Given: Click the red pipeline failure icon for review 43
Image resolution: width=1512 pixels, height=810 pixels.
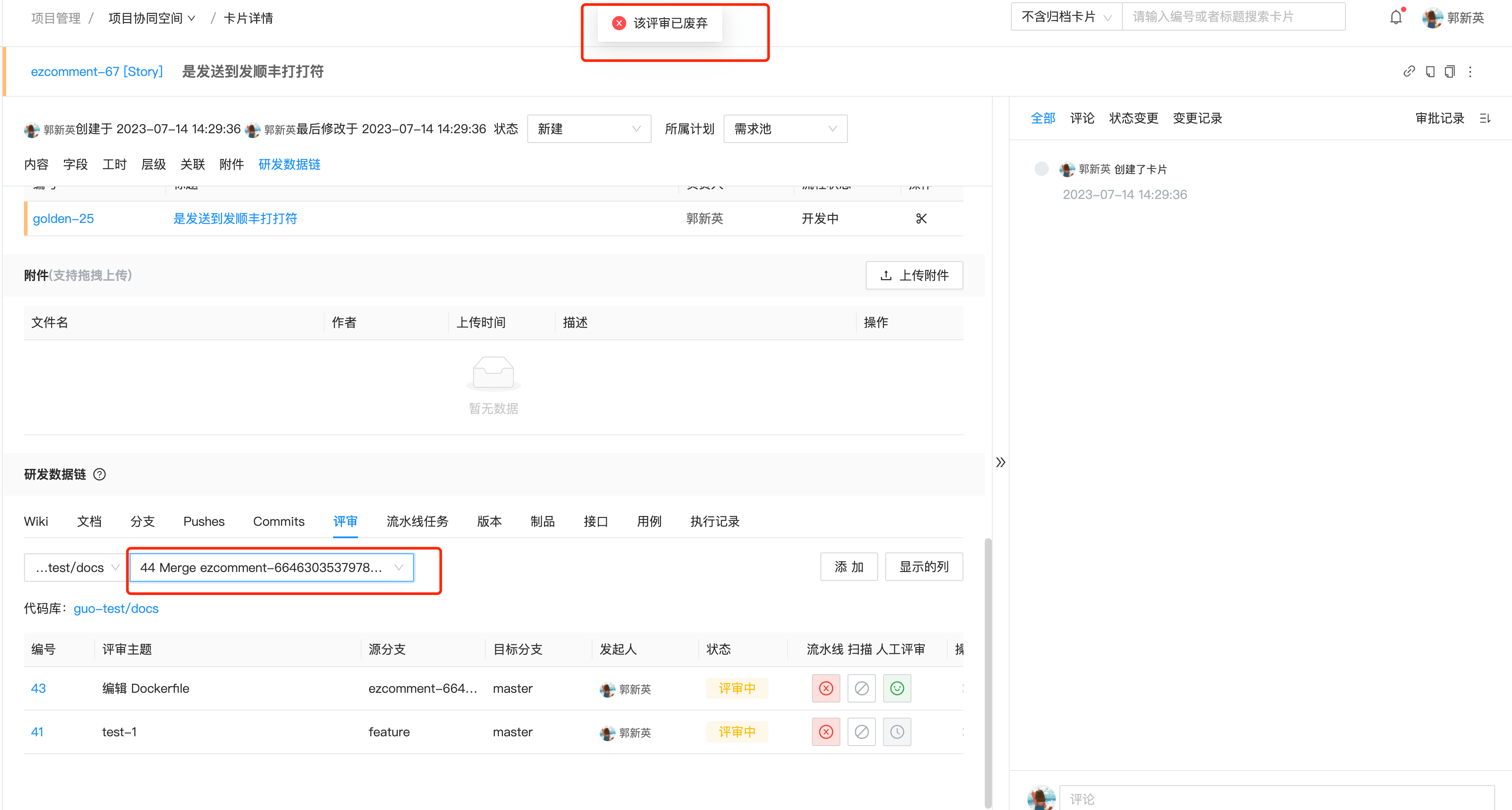Looking at the screenshot, I should 826,688.
